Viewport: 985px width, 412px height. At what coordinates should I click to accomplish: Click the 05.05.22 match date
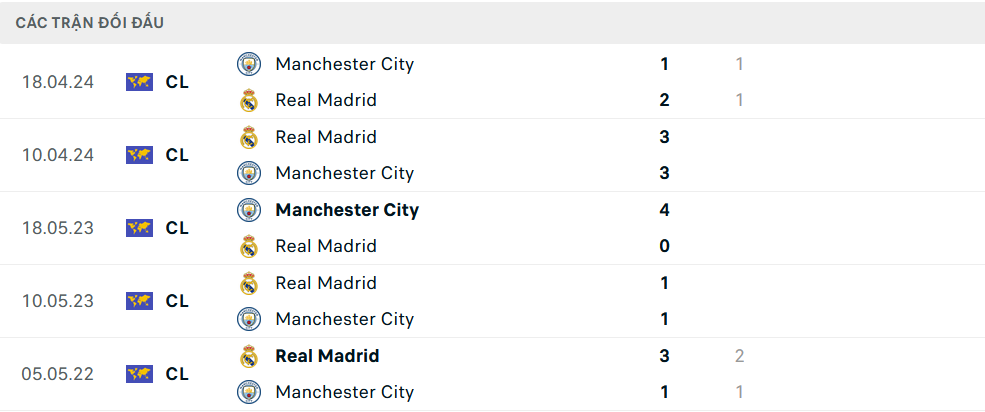coord(58,374)
